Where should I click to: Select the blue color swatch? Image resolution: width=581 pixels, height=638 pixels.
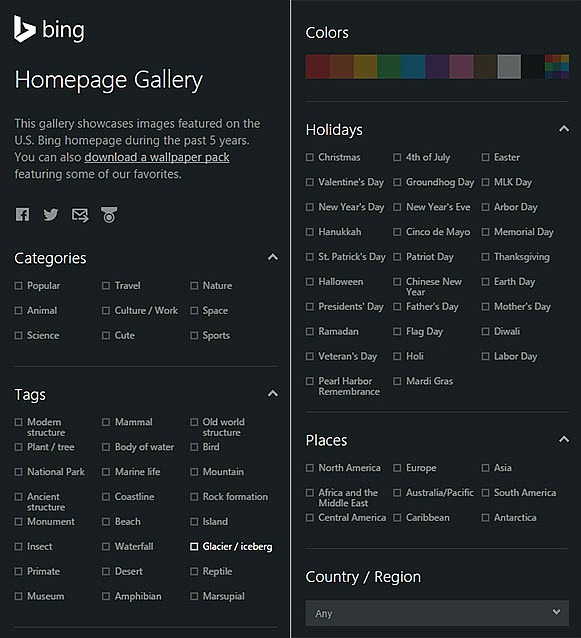point(413,67)
